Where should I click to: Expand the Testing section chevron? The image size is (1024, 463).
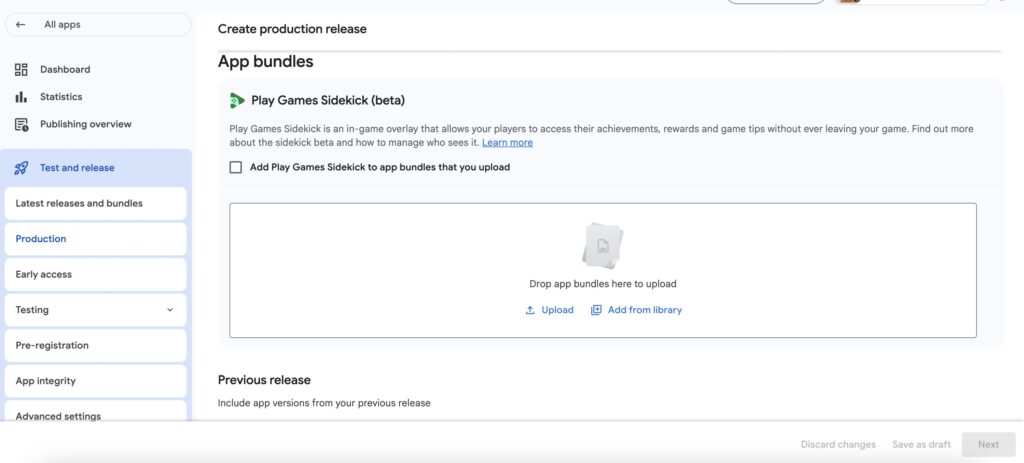coord(170,310)
